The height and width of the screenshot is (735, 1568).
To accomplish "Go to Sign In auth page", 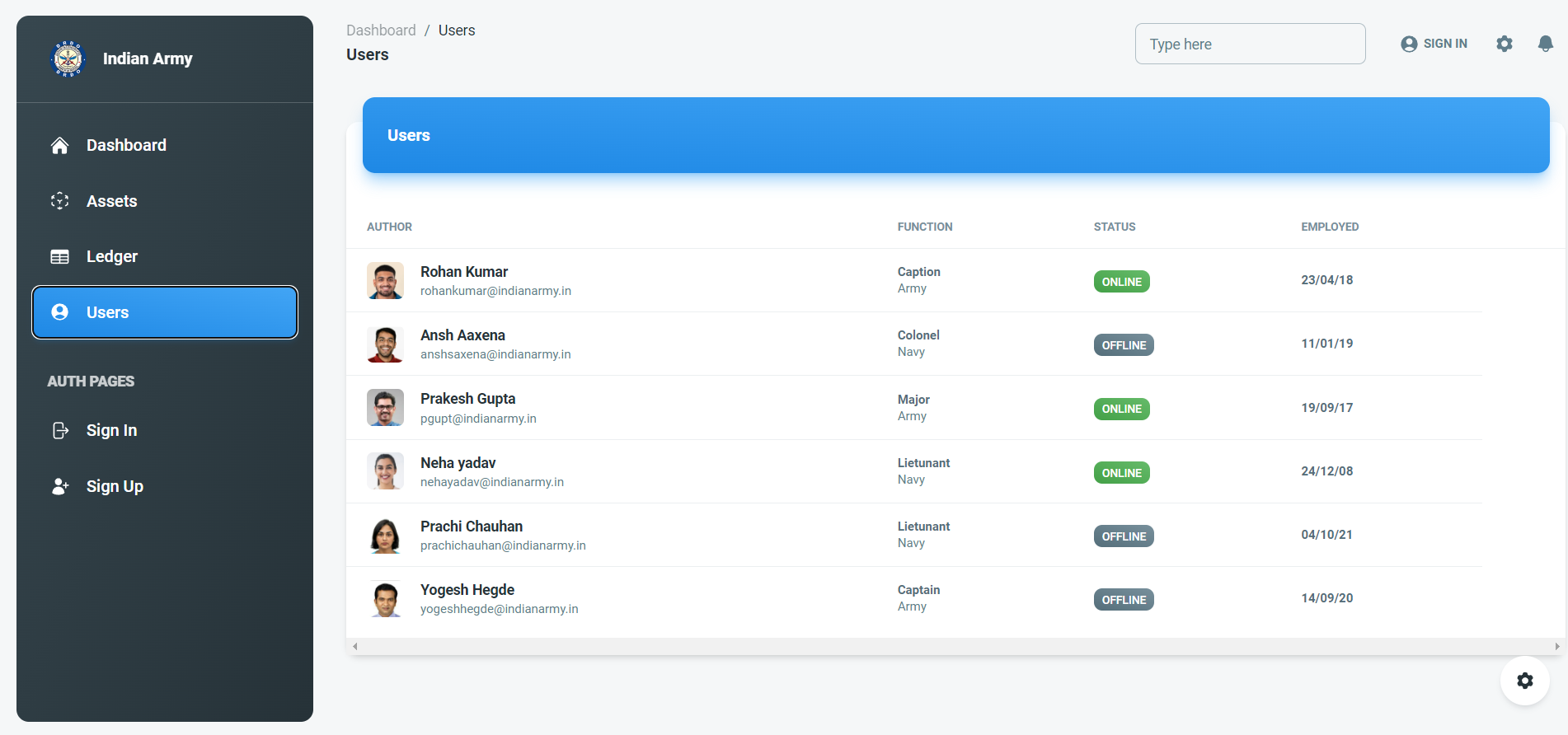I will [165, 430].
